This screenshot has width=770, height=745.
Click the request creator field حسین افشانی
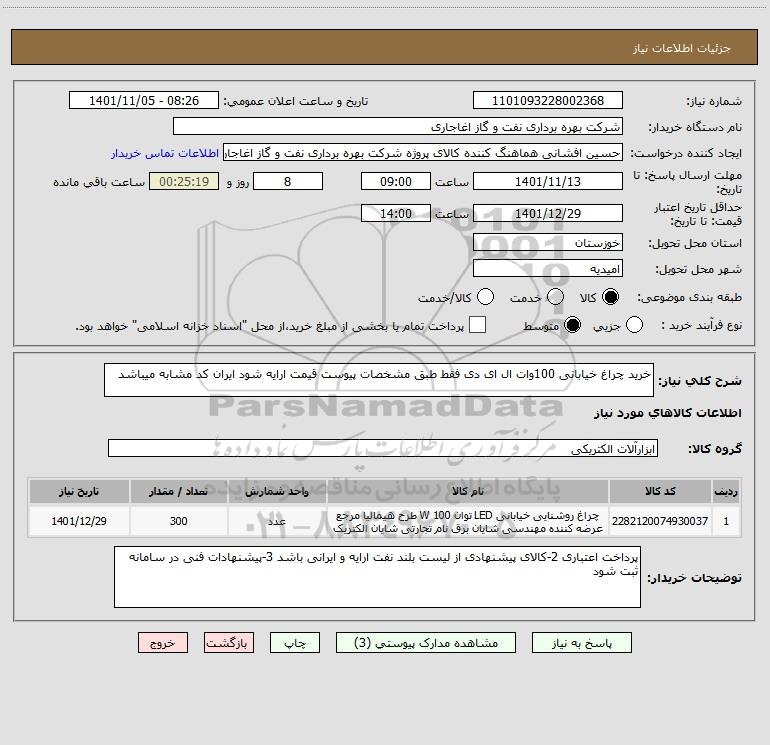pos(423,153)
